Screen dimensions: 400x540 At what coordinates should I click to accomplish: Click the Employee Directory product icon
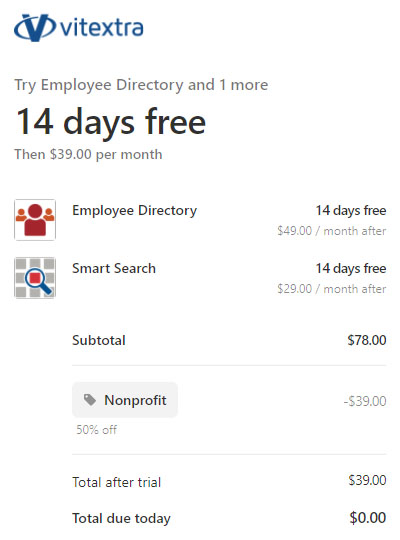[35, 220]
